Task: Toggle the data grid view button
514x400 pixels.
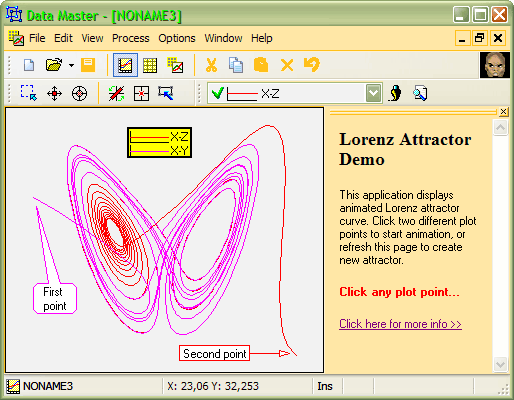Action: [150, 65]
